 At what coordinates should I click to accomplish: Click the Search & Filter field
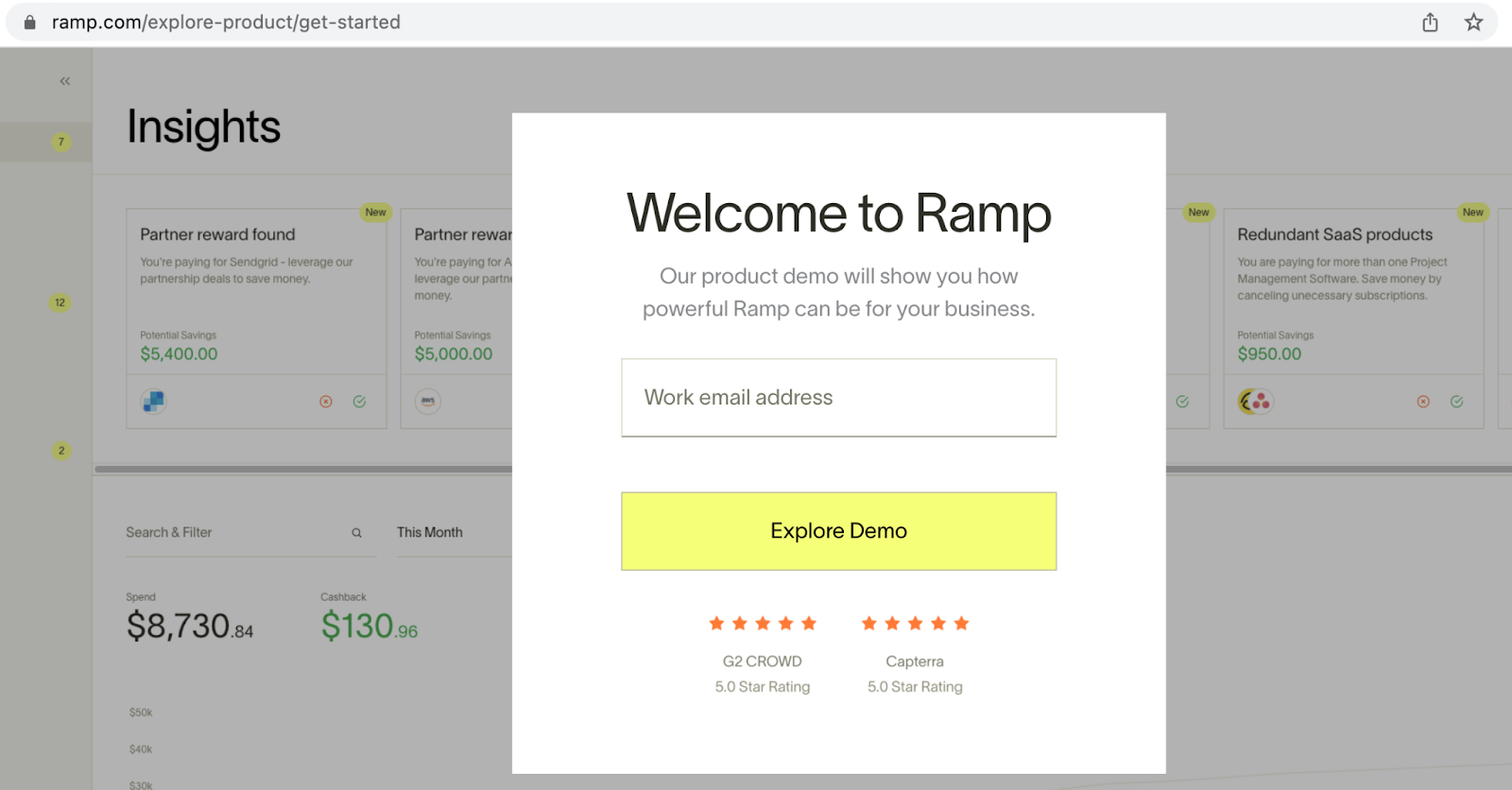point(250,533)
